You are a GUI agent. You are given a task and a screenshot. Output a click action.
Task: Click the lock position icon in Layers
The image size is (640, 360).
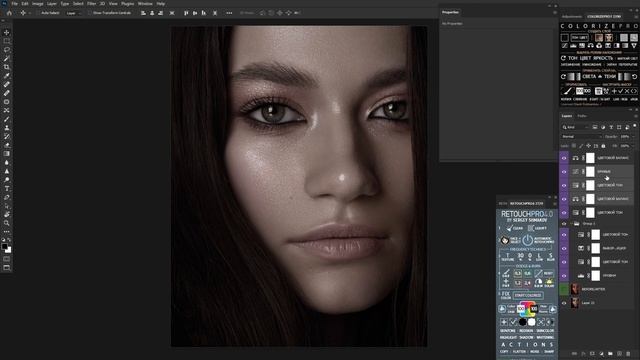pyautogui.click(x=588, y=146)
